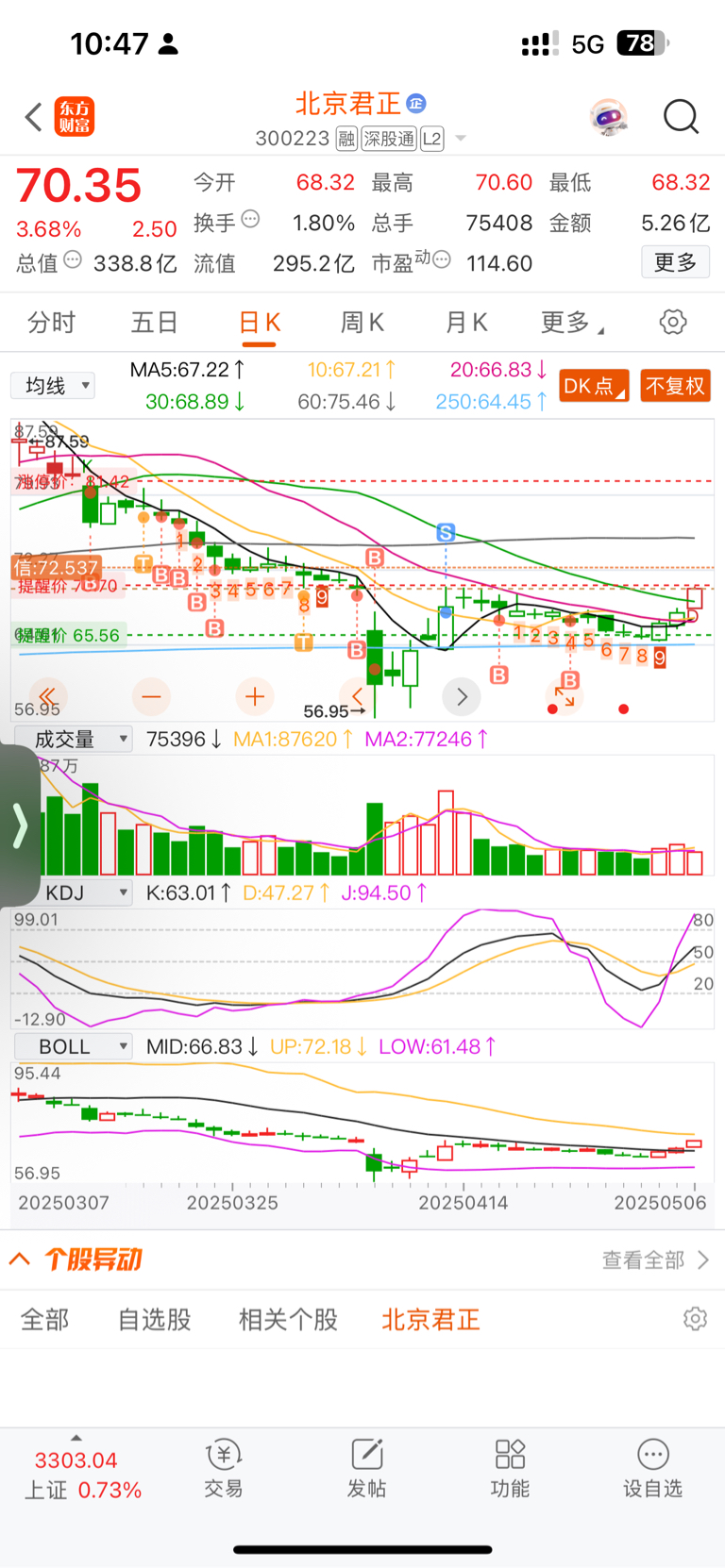The image size is (725, 1568).
Task: Tap the 融 margin badge
Action: tap(346, 139)
